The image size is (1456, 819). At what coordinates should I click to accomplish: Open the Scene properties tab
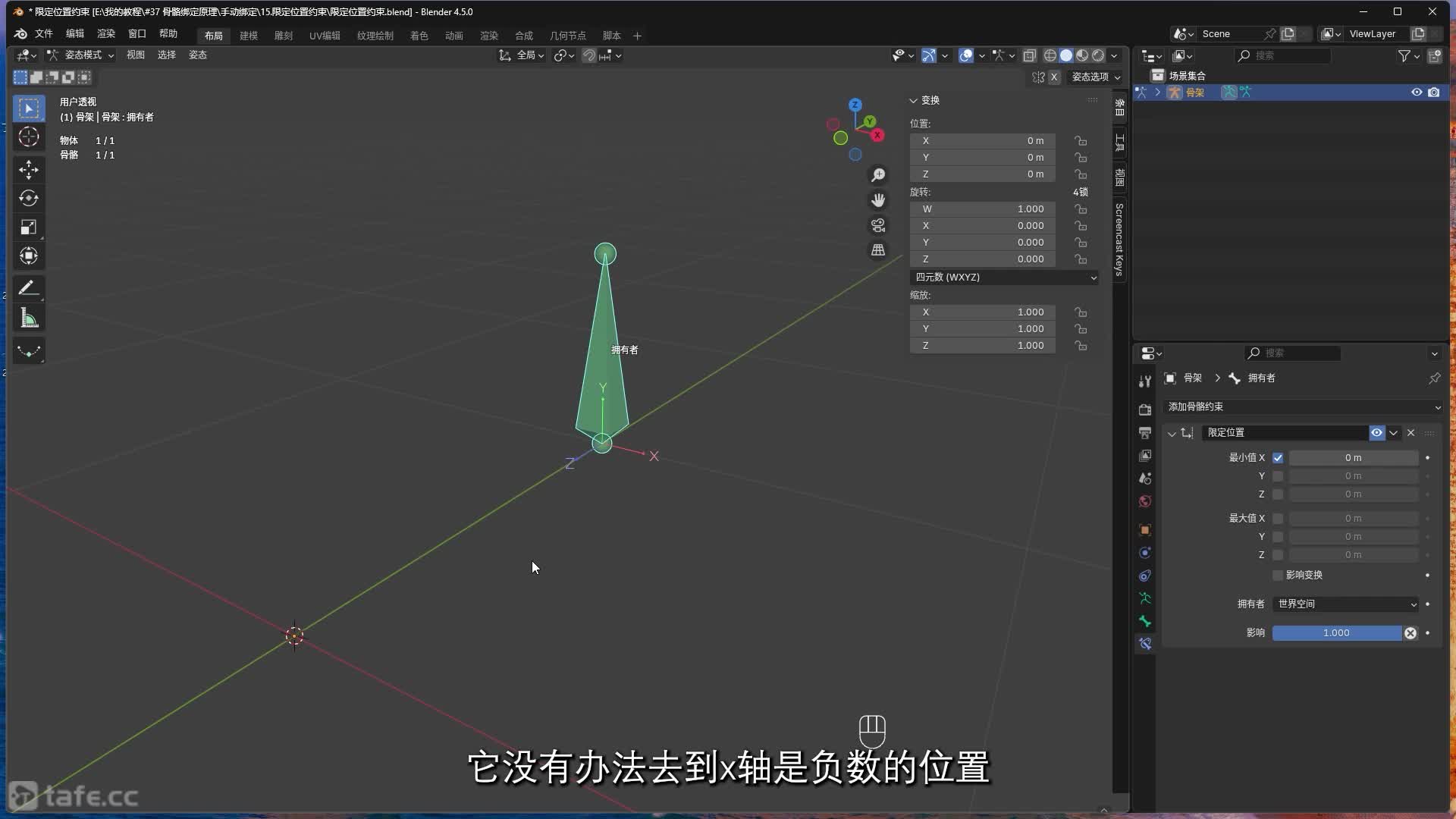1145,478
